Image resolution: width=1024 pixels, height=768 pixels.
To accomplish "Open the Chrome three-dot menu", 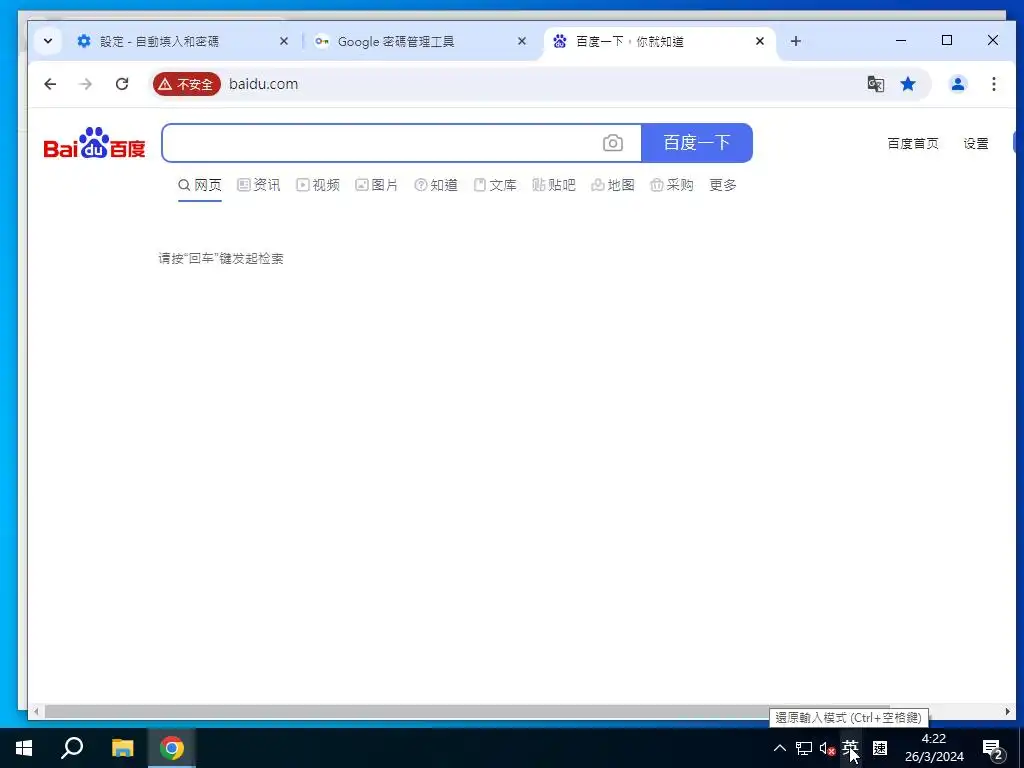I will point(993,84).
